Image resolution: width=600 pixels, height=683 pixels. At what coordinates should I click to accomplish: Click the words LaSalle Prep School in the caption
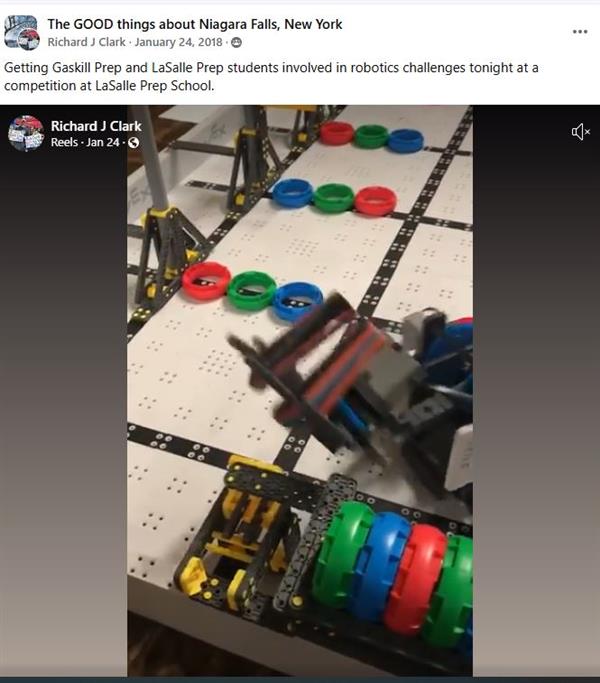(x=154, y=85)
